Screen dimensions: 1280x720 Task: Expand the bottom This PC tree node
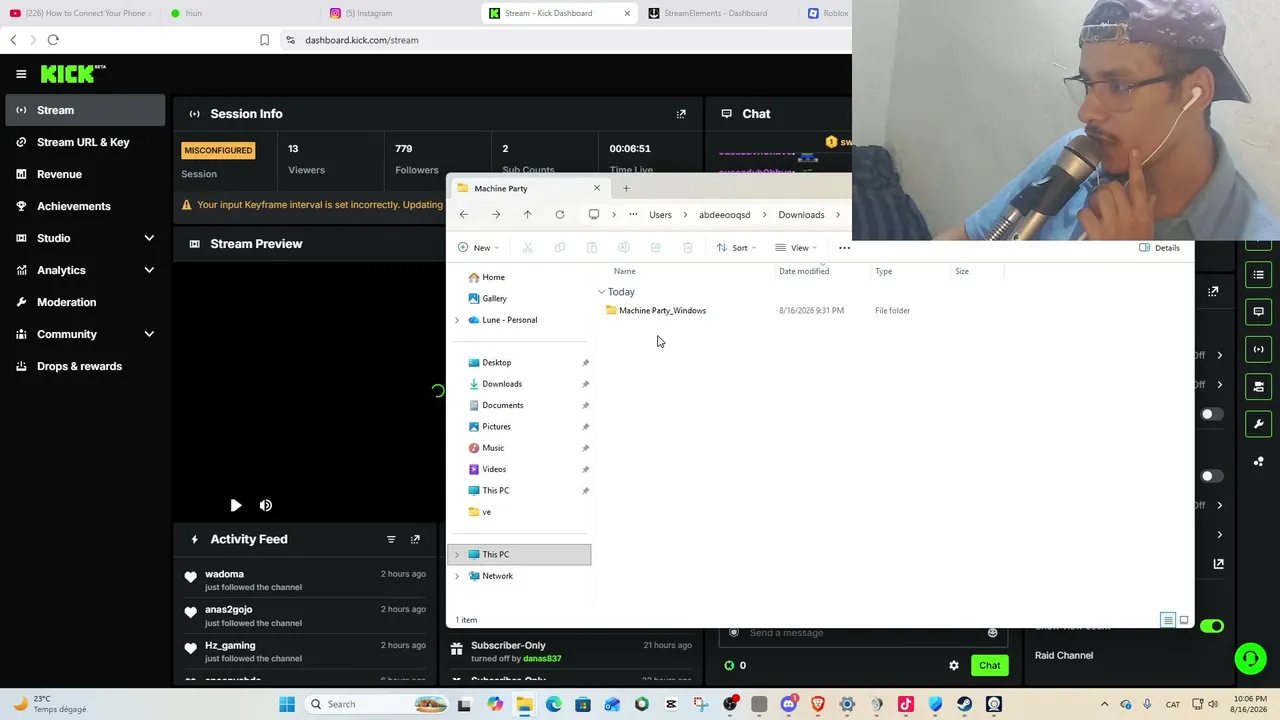click(457, 555)
